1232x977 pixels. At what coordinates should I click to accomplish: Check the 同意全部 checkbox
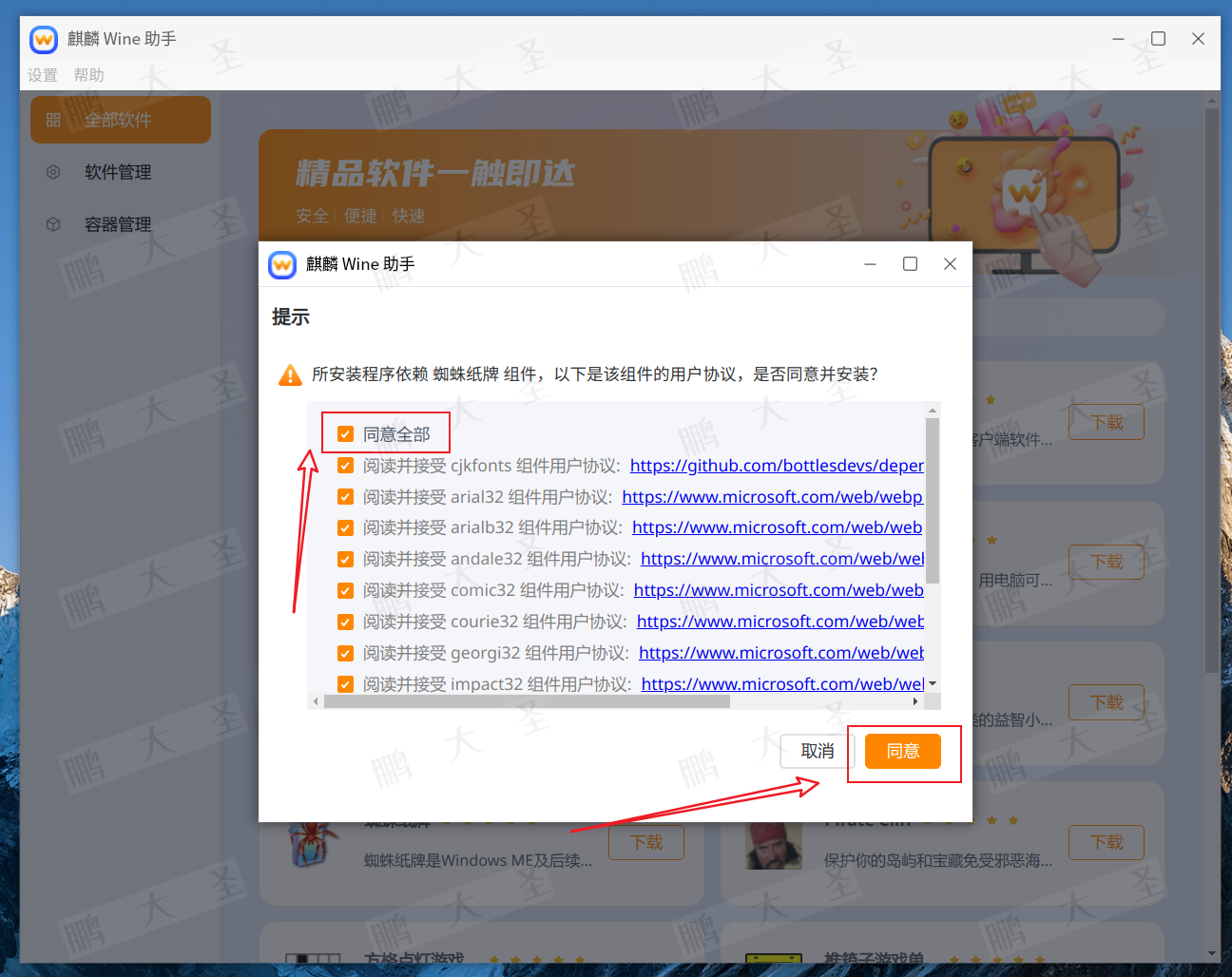345,434
